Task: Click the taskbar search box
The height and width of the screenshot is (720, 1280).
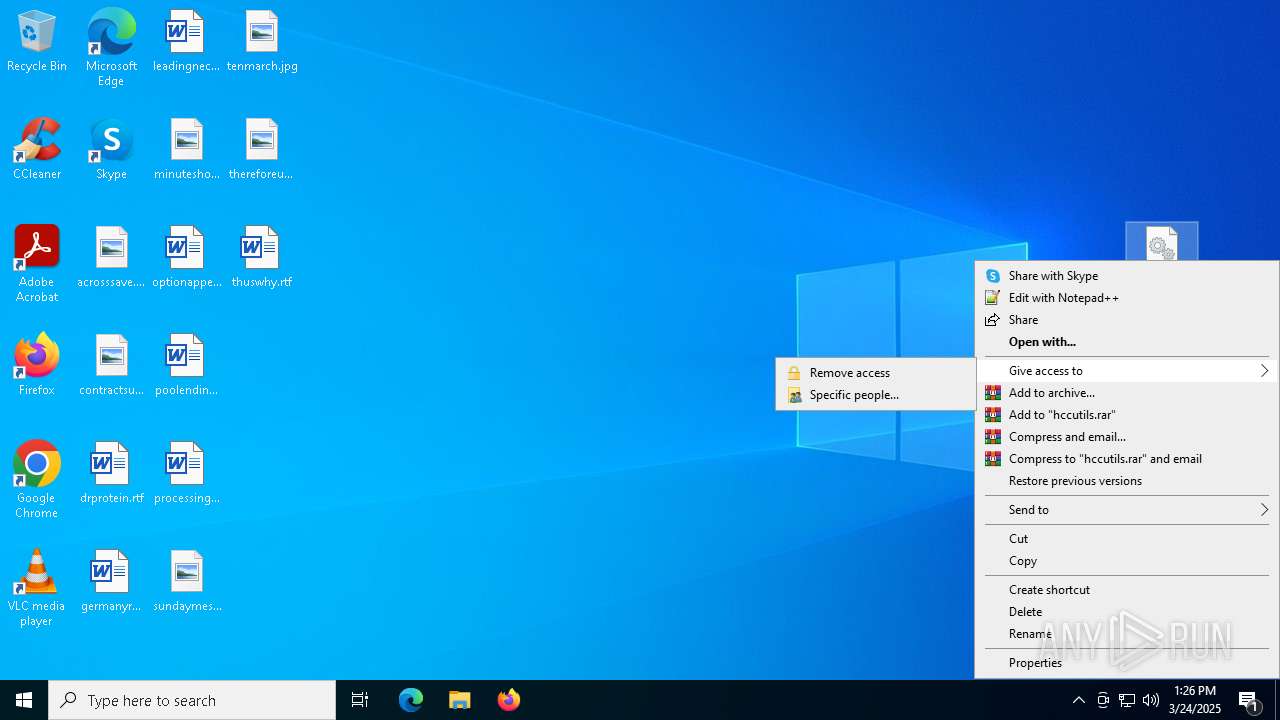Action: (192, 700)
